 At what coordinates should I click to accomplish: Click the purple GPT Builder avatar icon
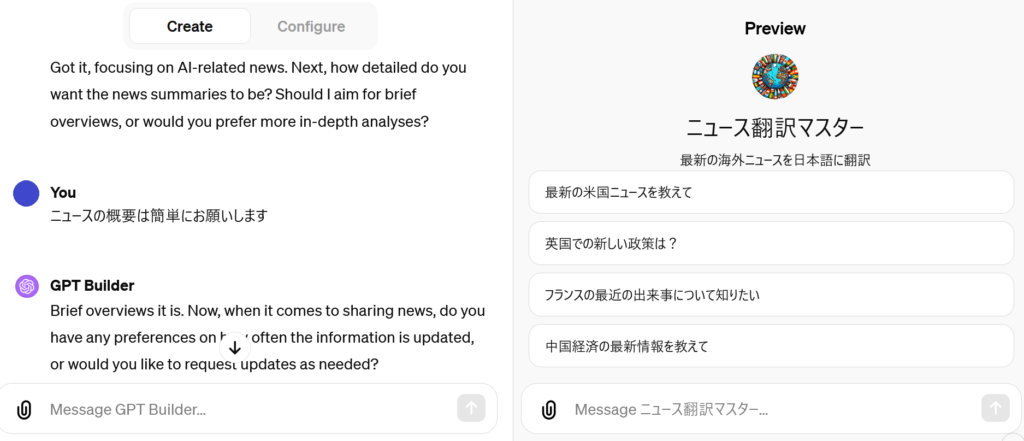pos(27,286)
